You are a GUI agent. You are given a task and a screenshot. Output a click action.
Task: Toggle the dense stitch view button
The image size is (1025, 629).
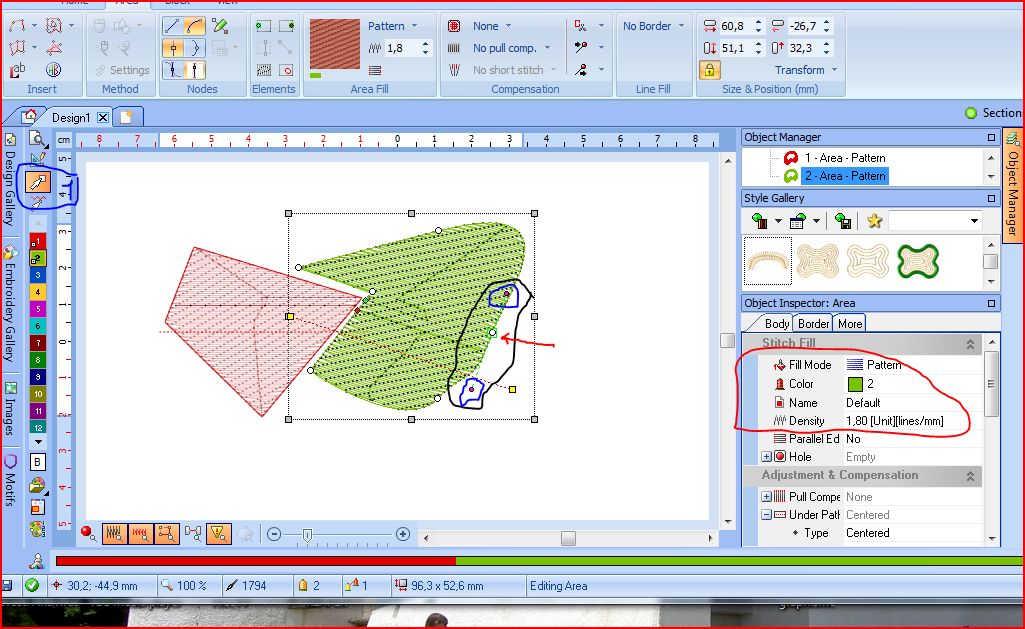pos(115,534)
